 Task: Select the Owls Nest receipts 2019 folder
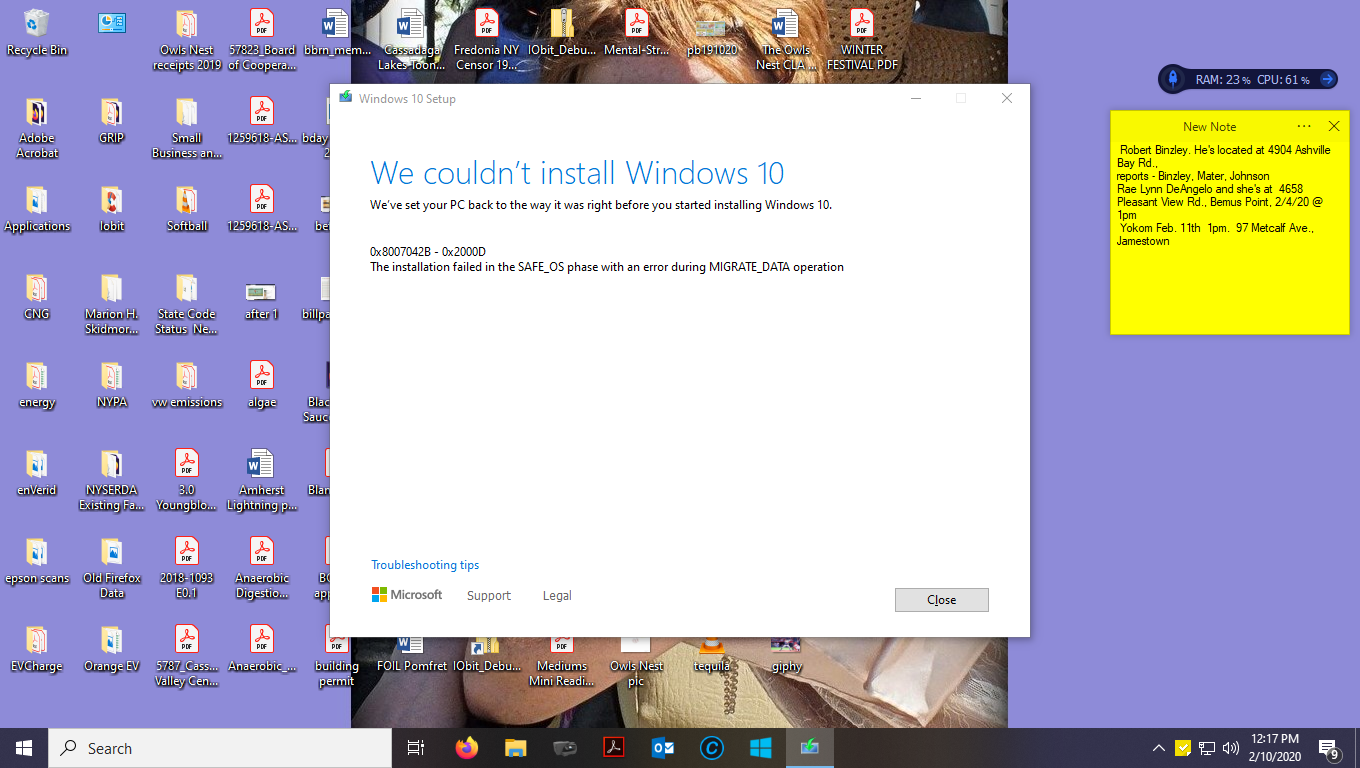click(187, 41)
